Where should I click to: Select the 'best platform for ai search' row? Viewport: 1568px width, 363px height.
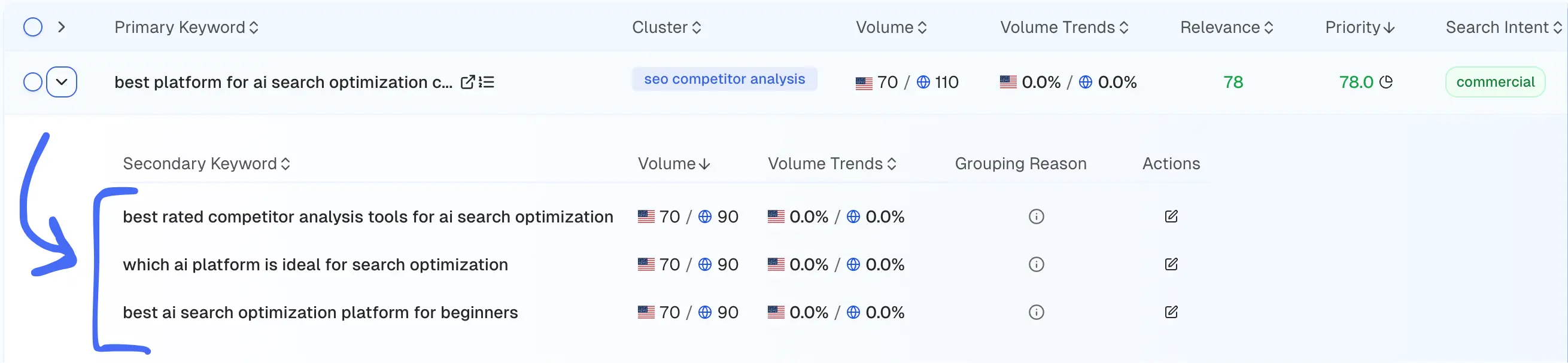click(x=33, y=82)
